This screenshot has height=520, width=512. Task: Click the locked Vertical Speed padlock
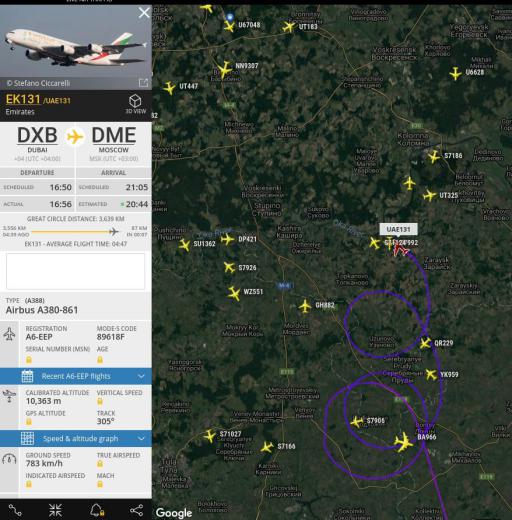pyautogui.click(x=100, y=401)
